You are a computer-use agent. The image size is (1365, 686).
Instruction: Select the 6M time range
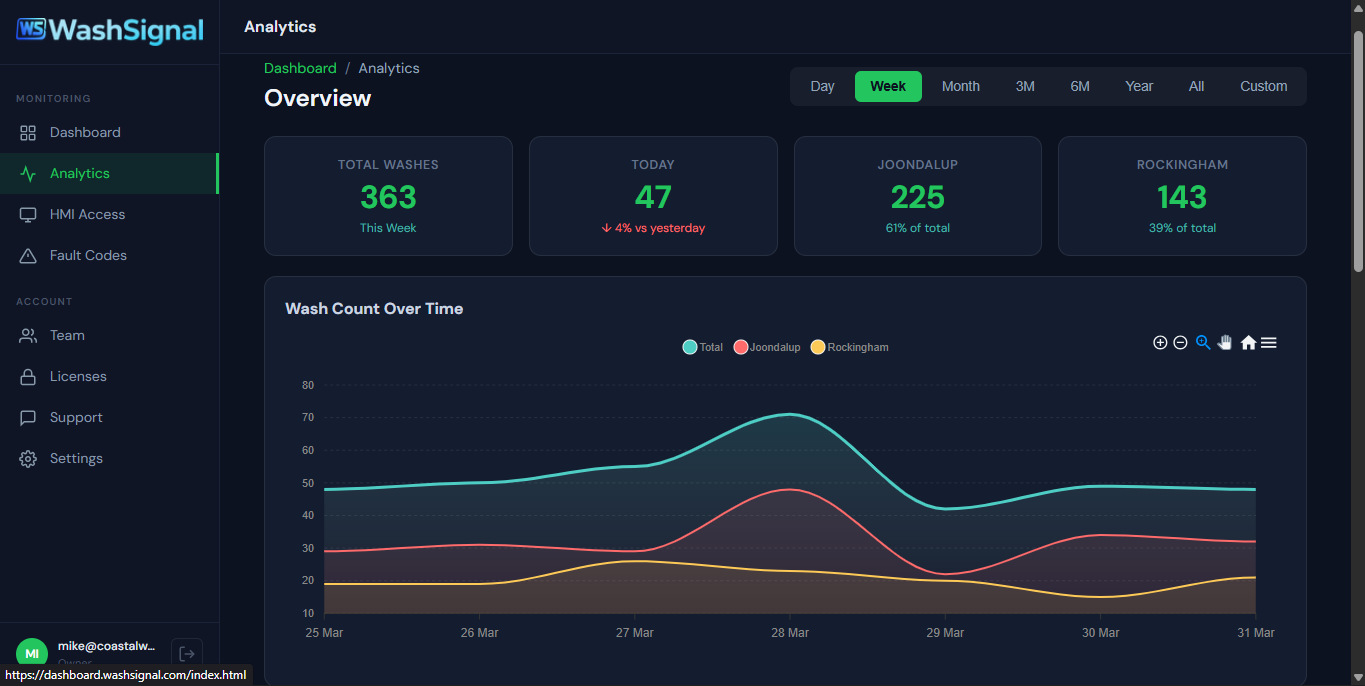tap(1080, 86)
